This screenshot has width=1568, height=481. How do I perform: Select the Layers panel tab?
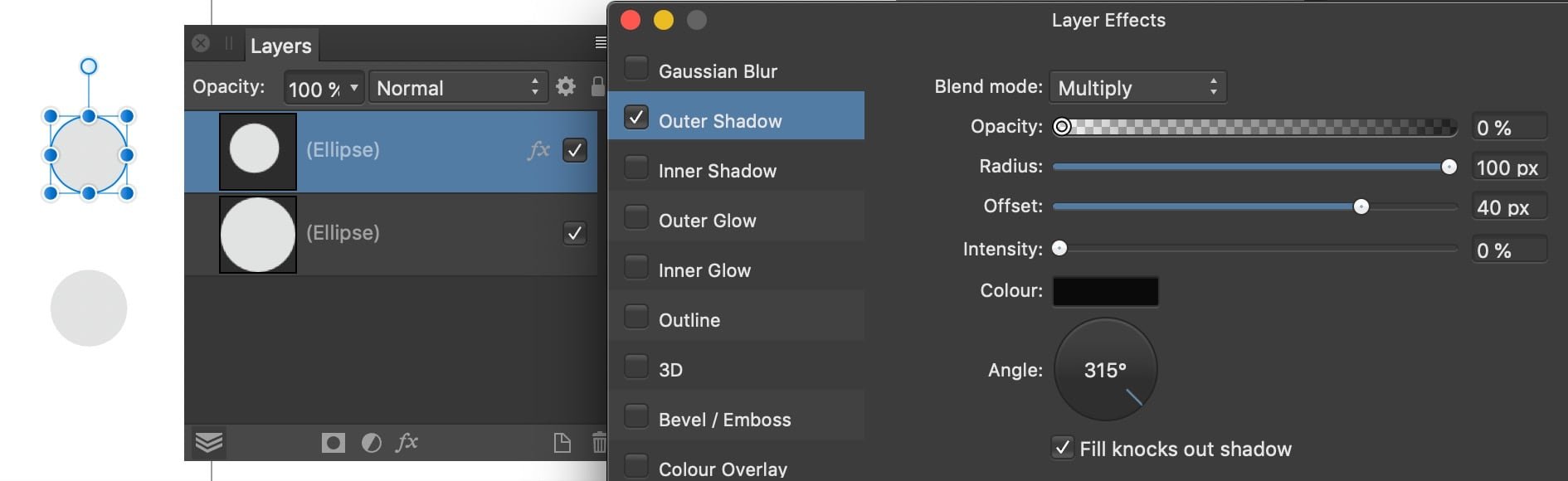click(x=281, y=46)
